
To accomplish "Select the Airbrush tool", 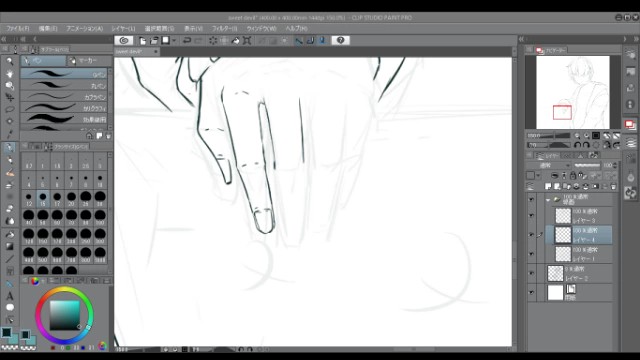I will 10,185.
